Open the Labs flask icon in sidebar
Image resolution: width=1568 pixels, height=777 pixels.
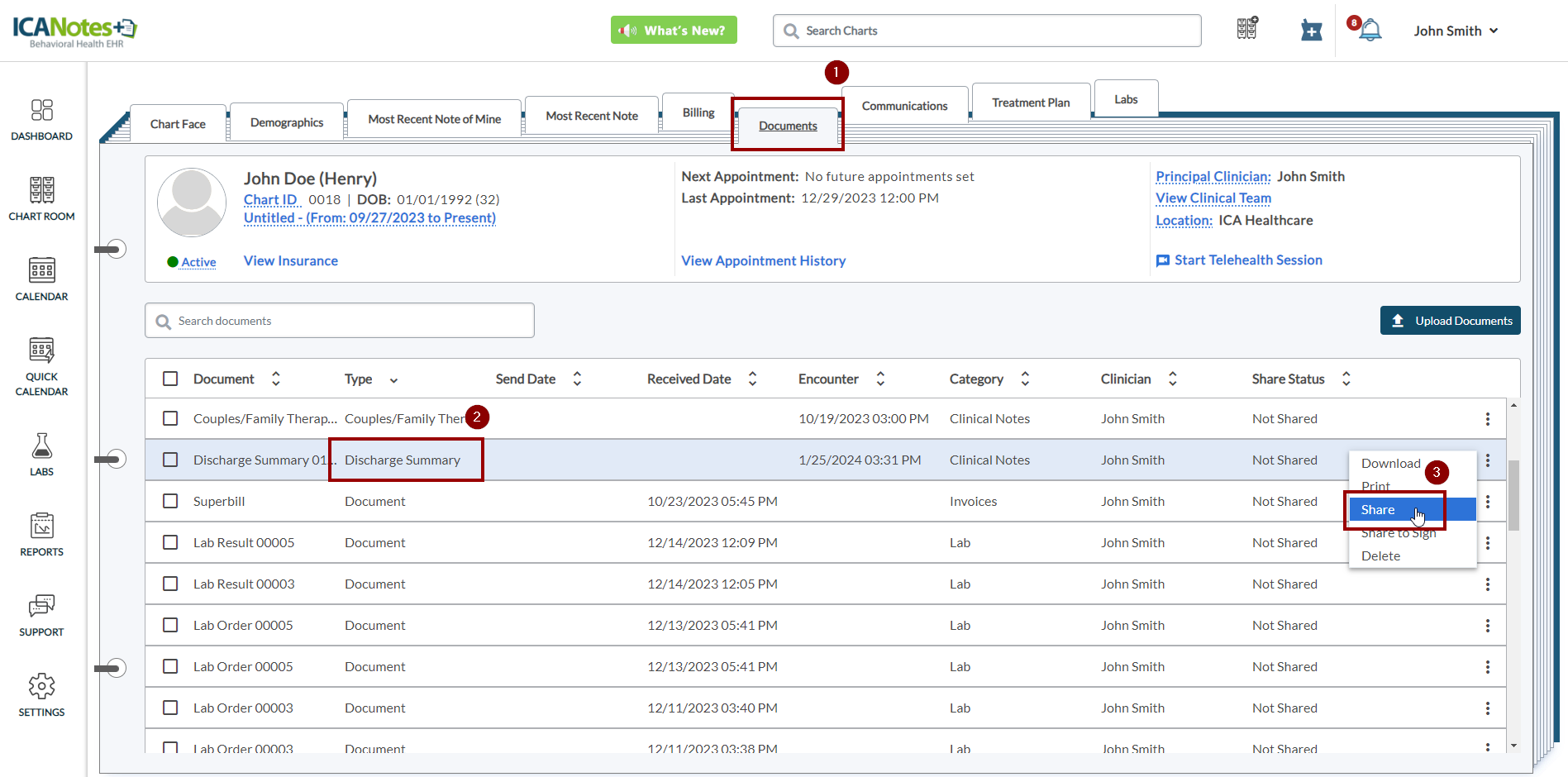tap(41, 446)
